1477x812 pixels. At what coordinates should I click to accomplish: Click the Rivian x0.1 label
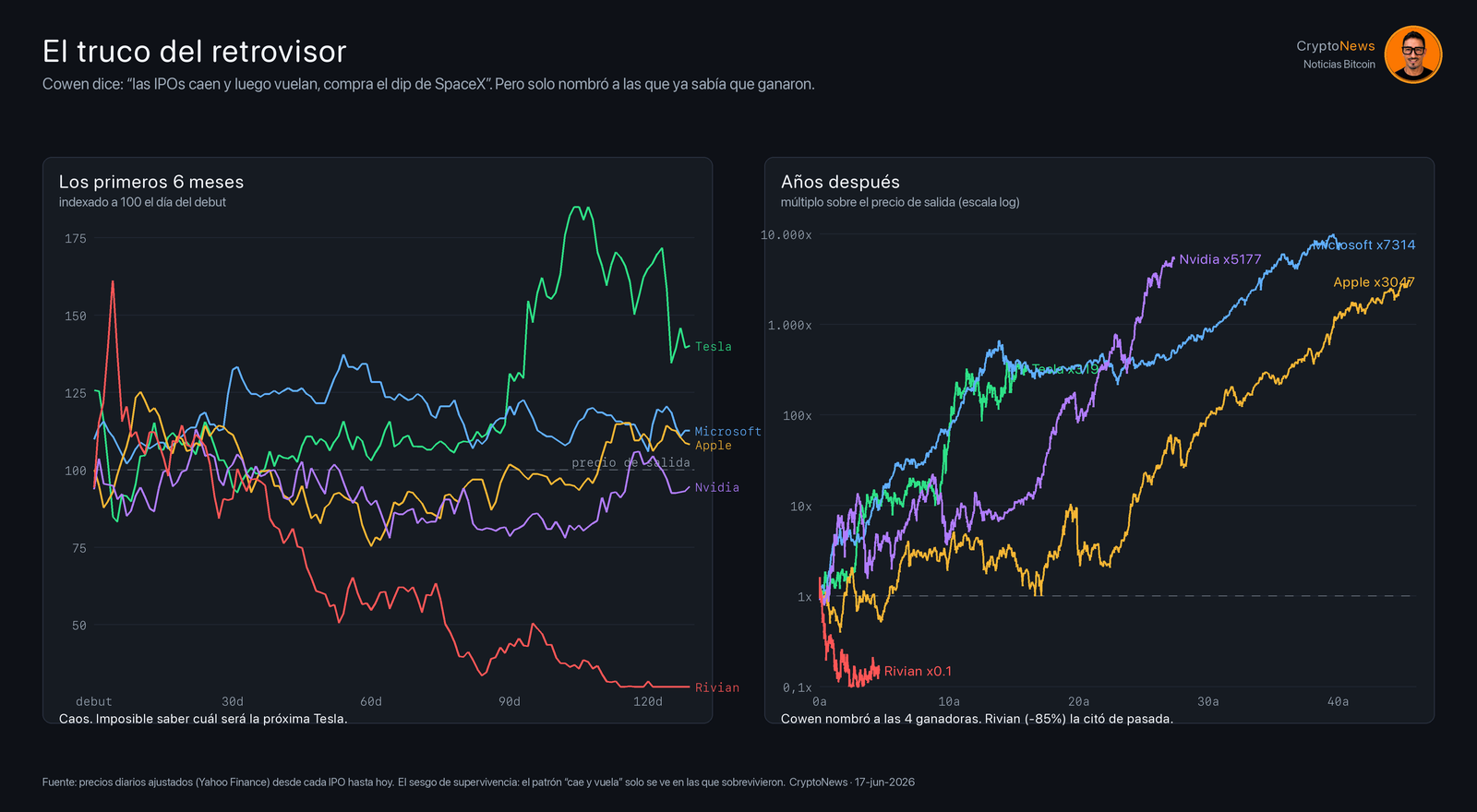pyautogui.click(x=918, y=672)
